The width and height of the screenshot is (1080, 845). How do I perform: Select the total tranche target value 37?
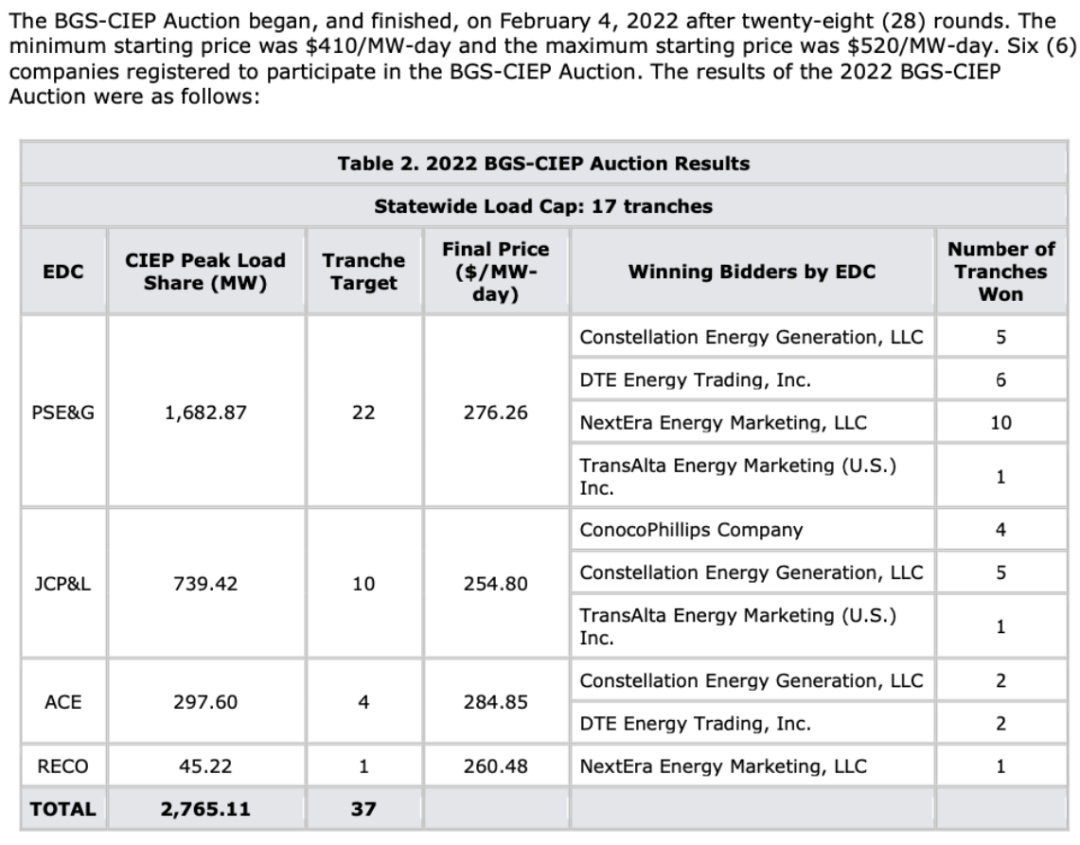tap(363, 809)
